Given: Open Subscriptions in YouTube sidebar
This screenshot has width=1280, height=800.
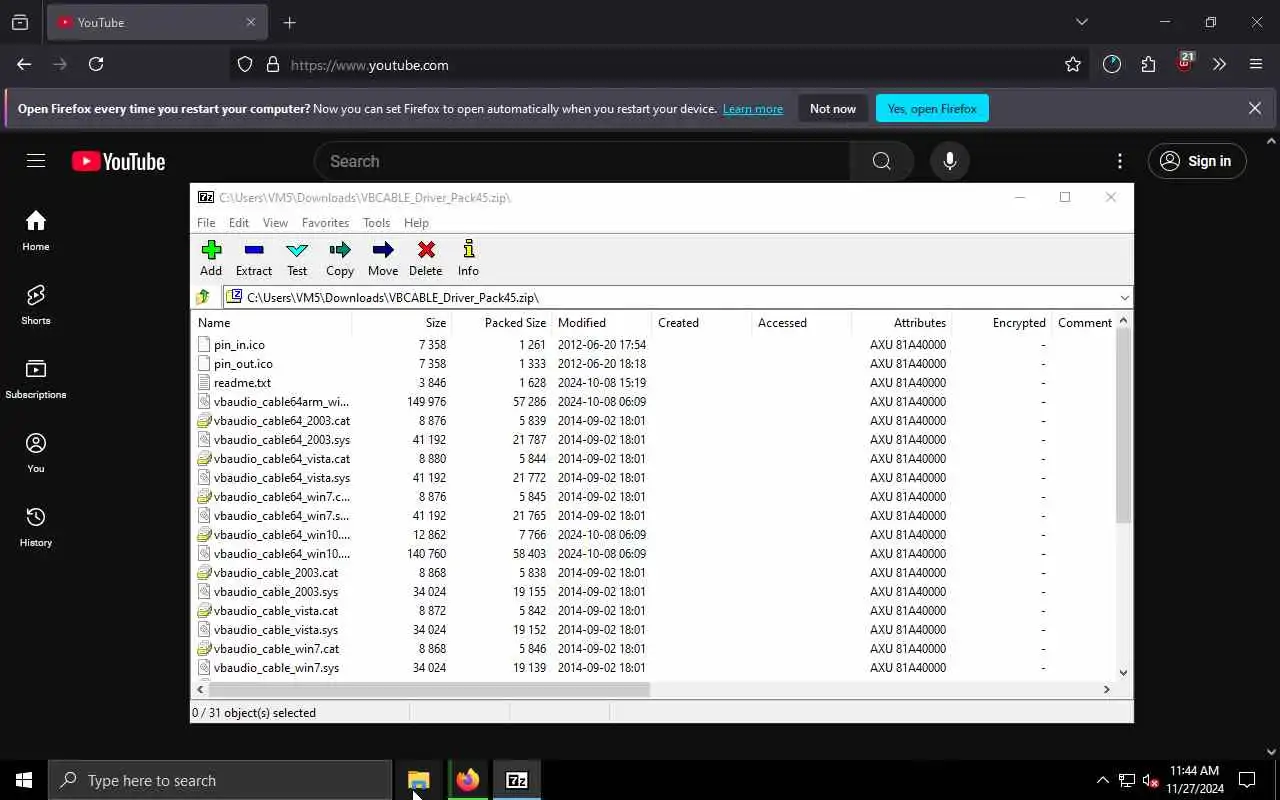Looking at the screenshot, I should (36, 379).
